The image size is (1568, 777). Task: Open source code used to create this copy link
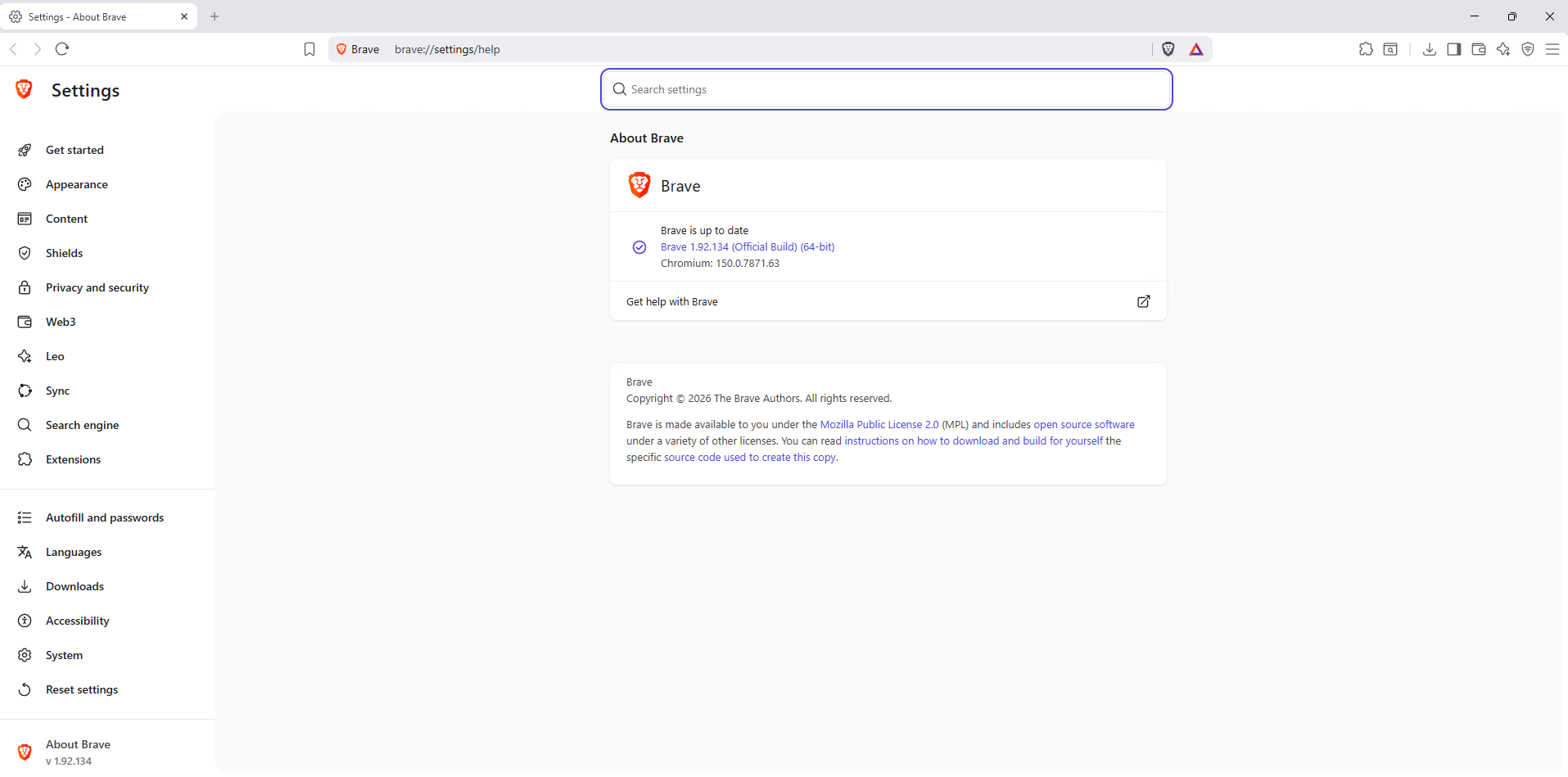coord(750,457)
